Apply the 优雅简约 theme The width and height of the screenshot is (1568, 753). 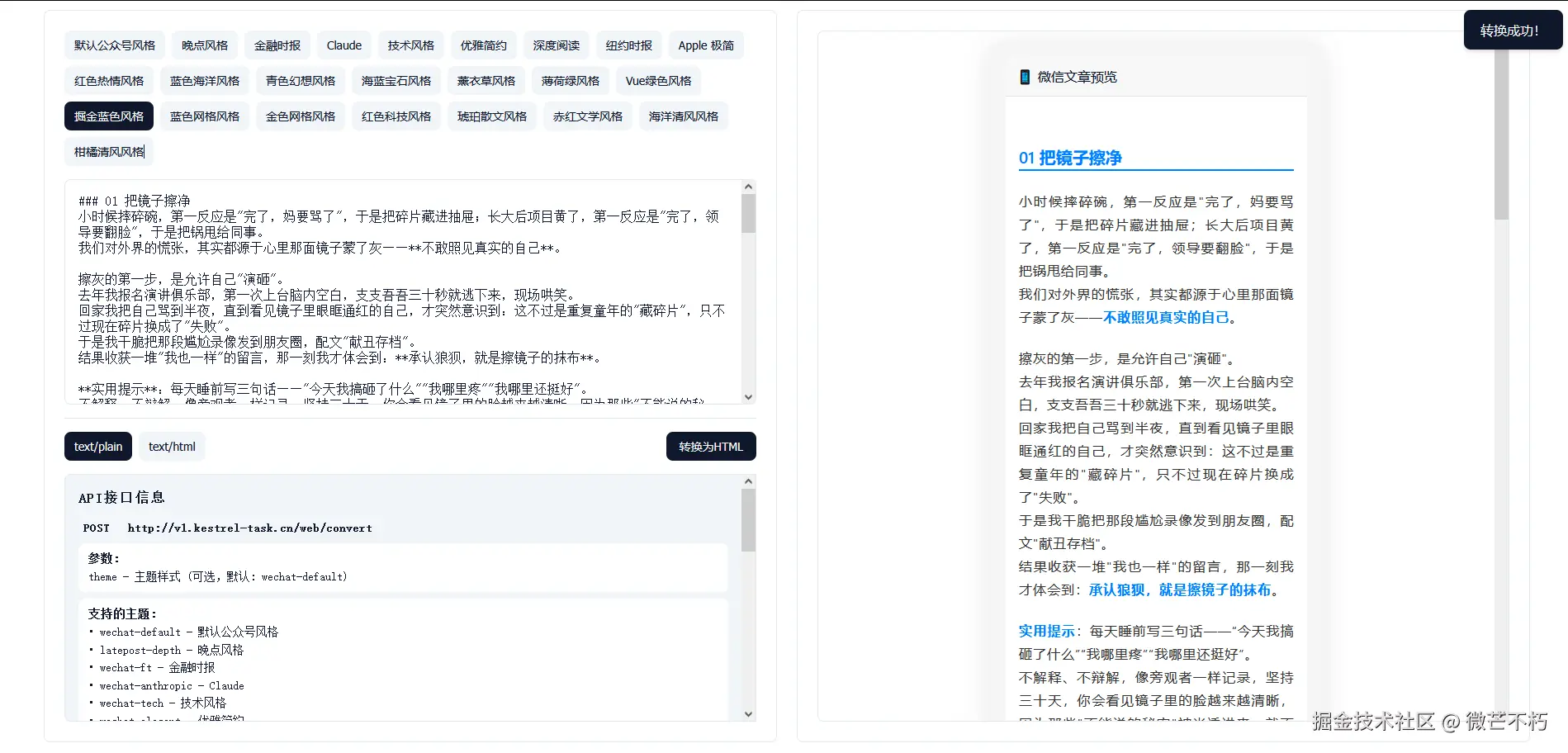[484, 45]
